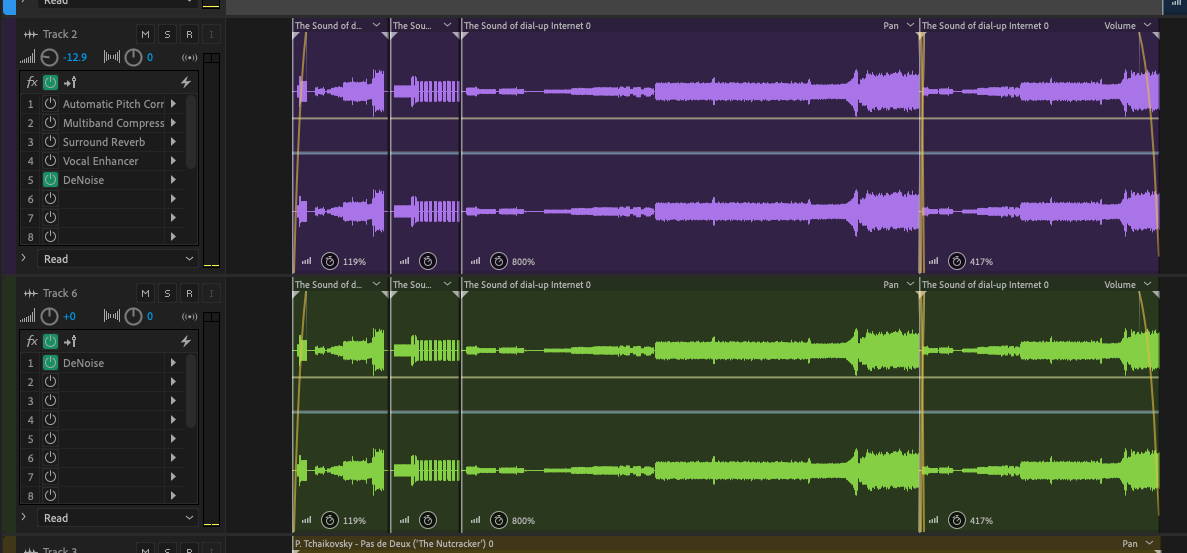Solo Track 6 with the S button
1187x553 pixels.
[x=167, y=294]
